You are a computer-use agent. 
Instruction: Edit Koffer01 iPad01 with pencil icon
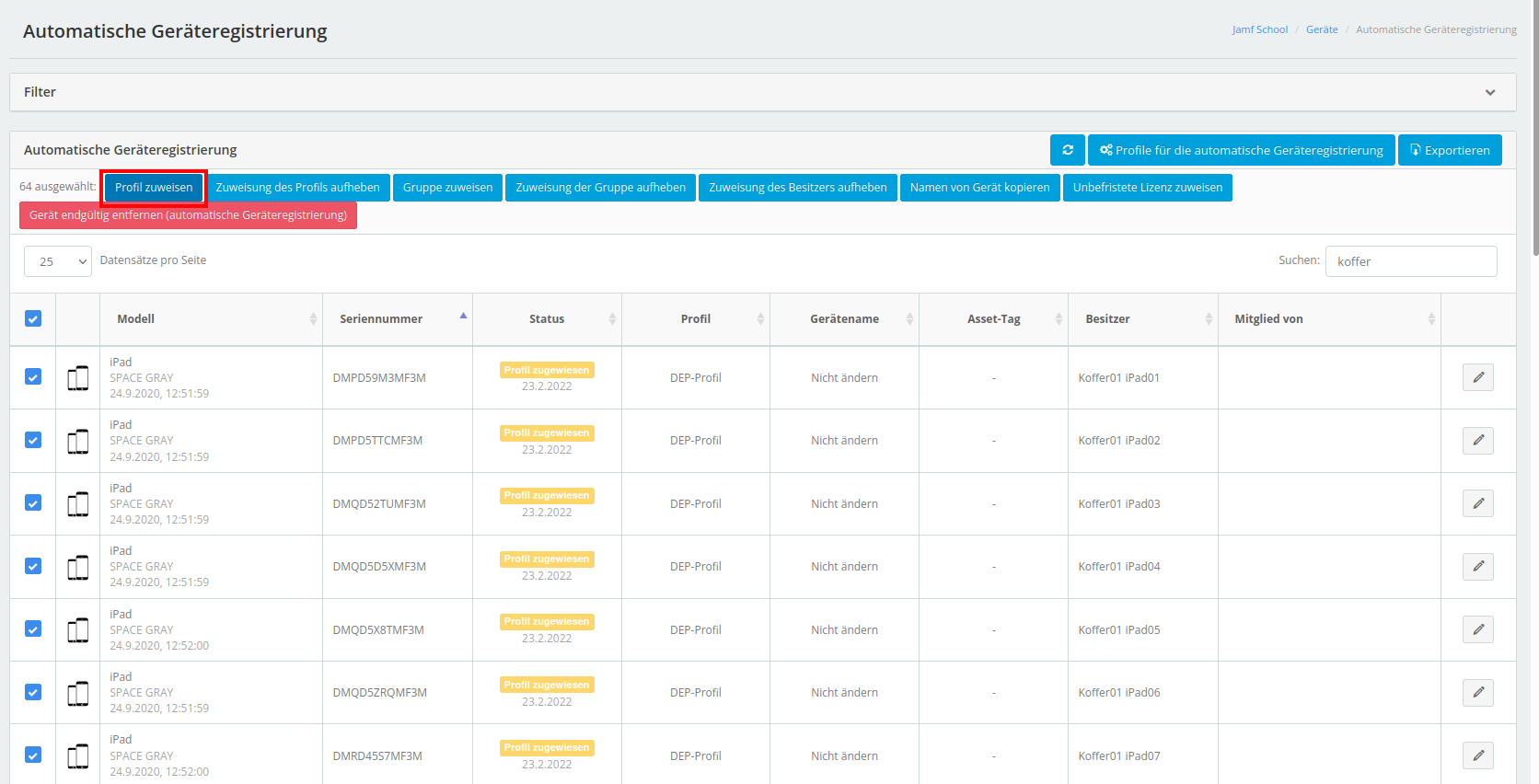point(1477,377)
